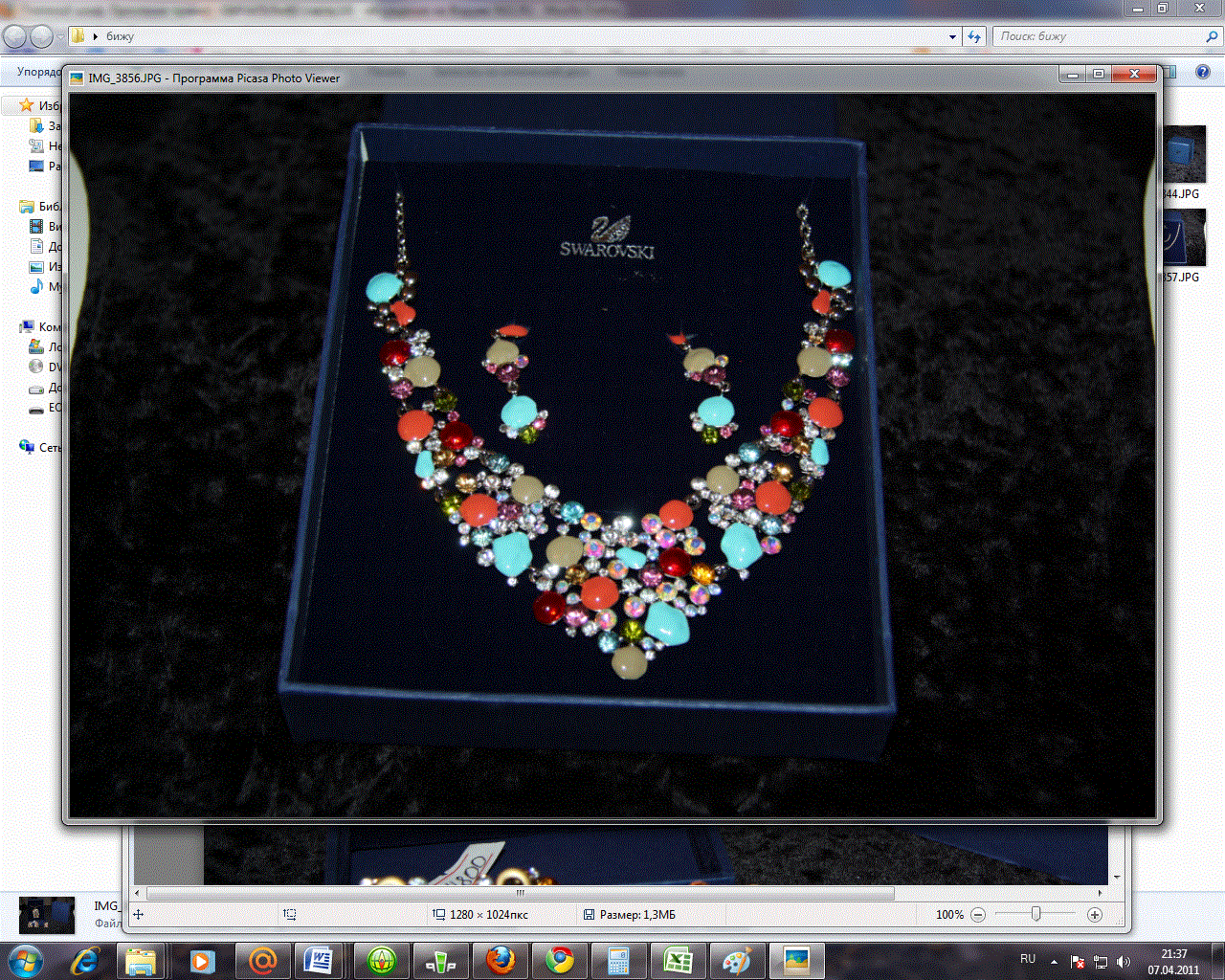Refresh the бижу folder view

pyautogui.click(x=974, y=36)
